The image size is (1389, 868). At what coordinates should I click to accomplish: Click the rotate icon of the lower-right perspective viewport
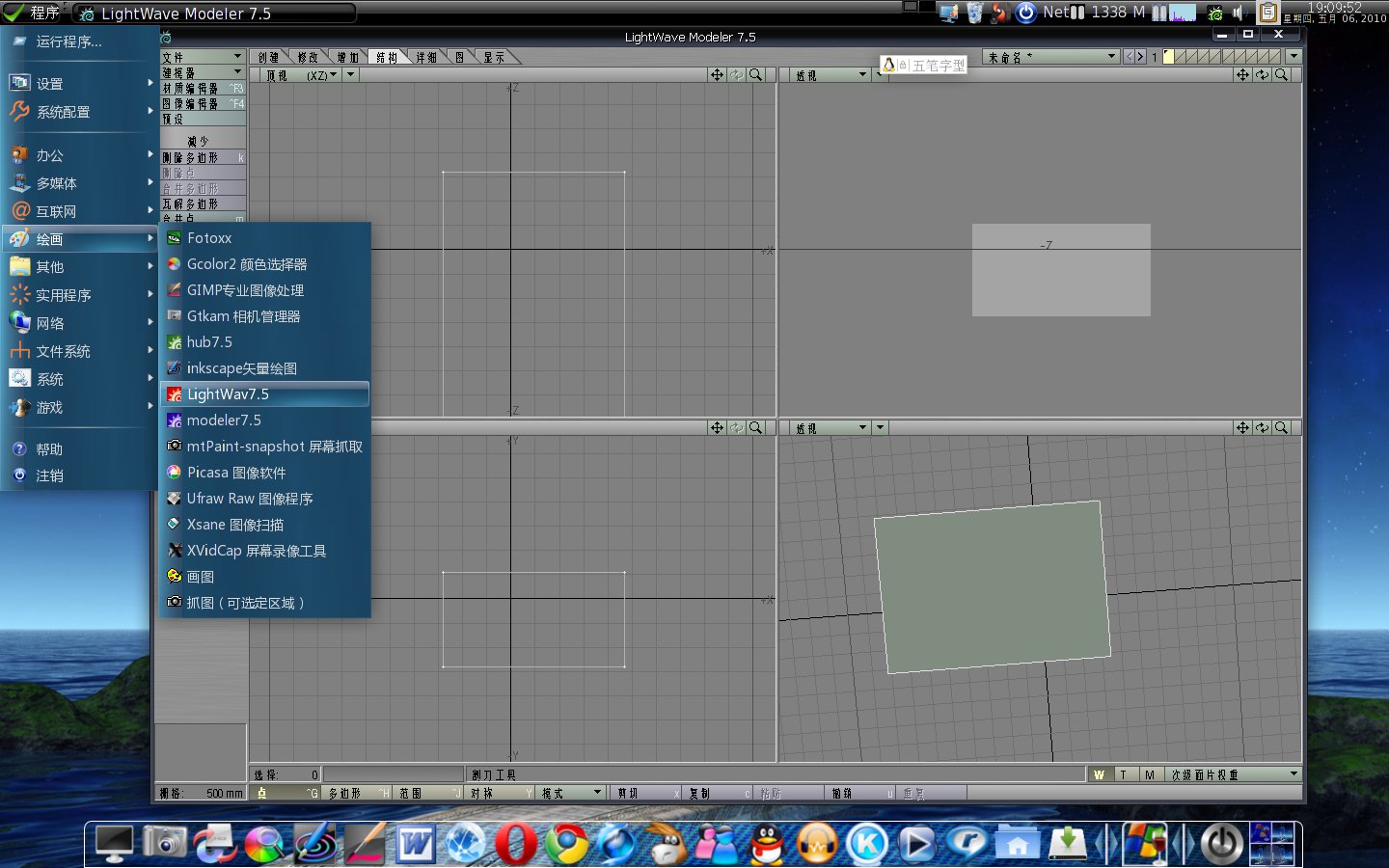1262,427
